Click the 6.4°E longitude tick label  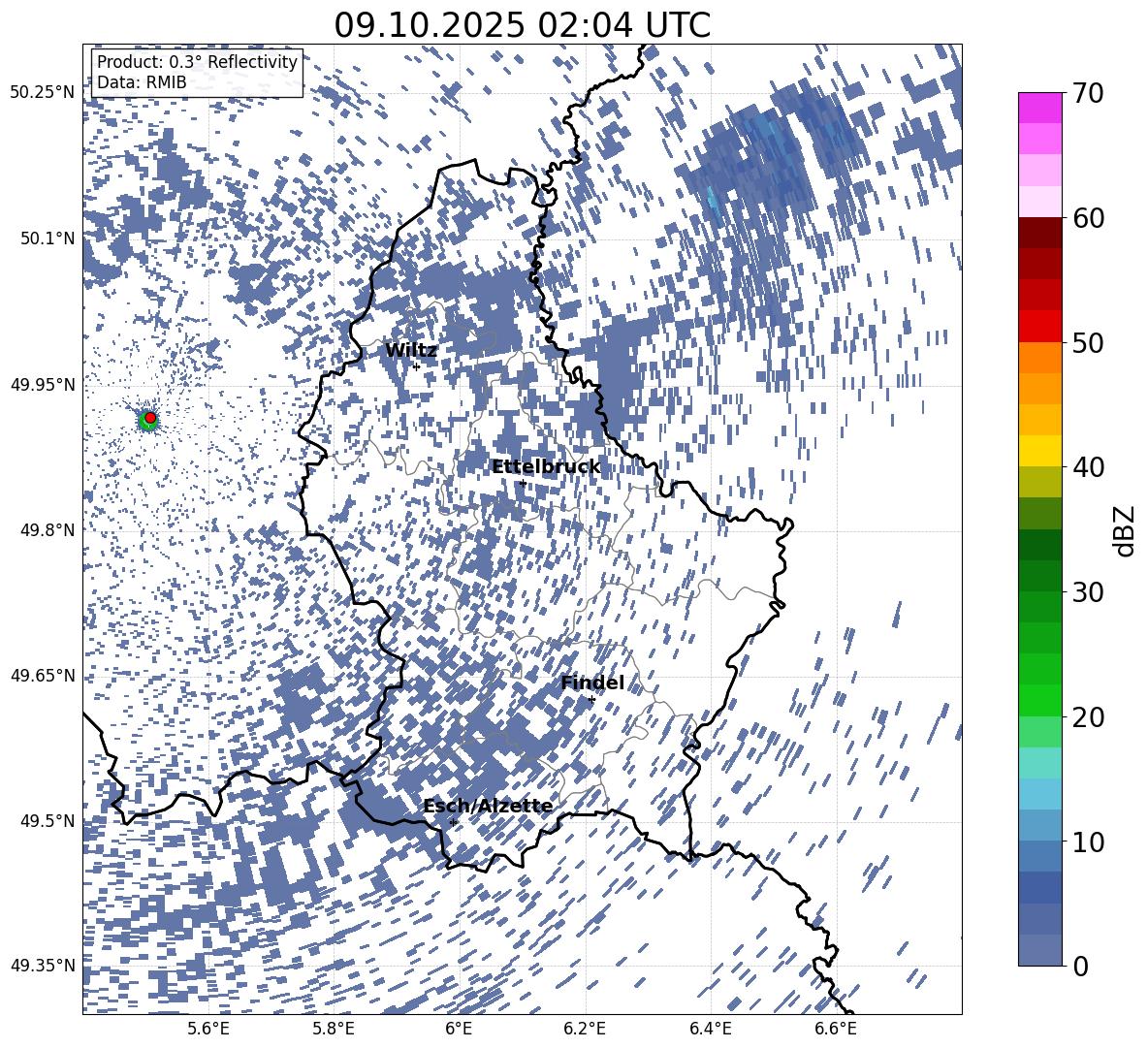(x=710, y=1029)
